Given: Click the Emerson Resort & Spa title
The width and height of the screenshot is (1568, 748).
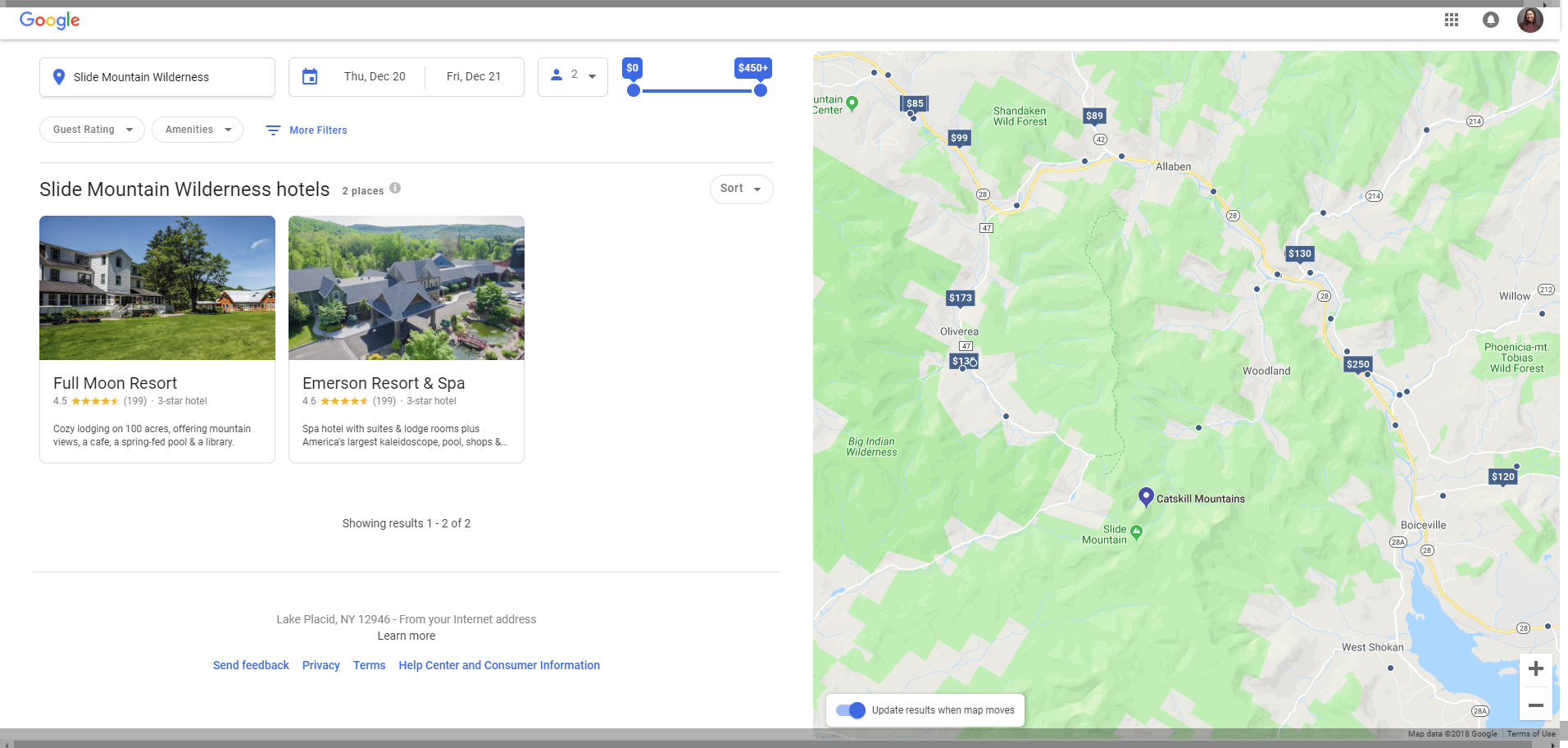Looking at the screenshot, I should click(x=384, y=383).
